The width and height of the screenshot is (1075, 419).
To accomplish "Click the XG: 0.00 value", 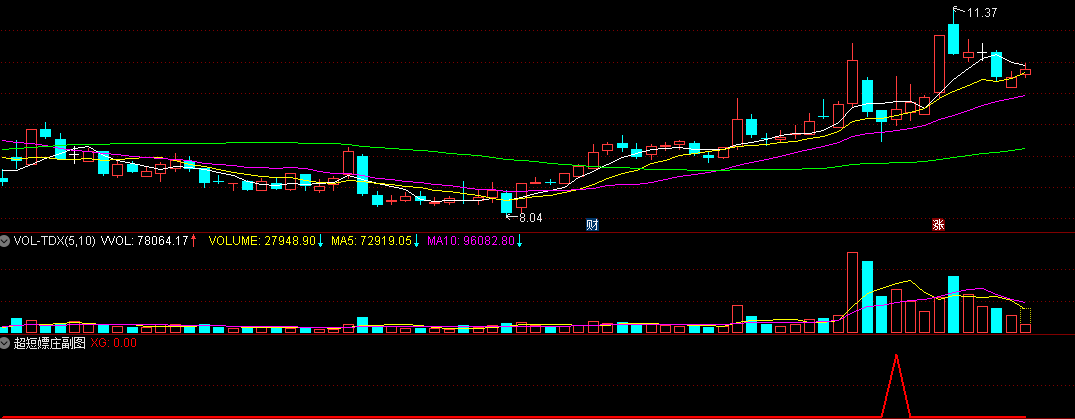I will 113,343.
